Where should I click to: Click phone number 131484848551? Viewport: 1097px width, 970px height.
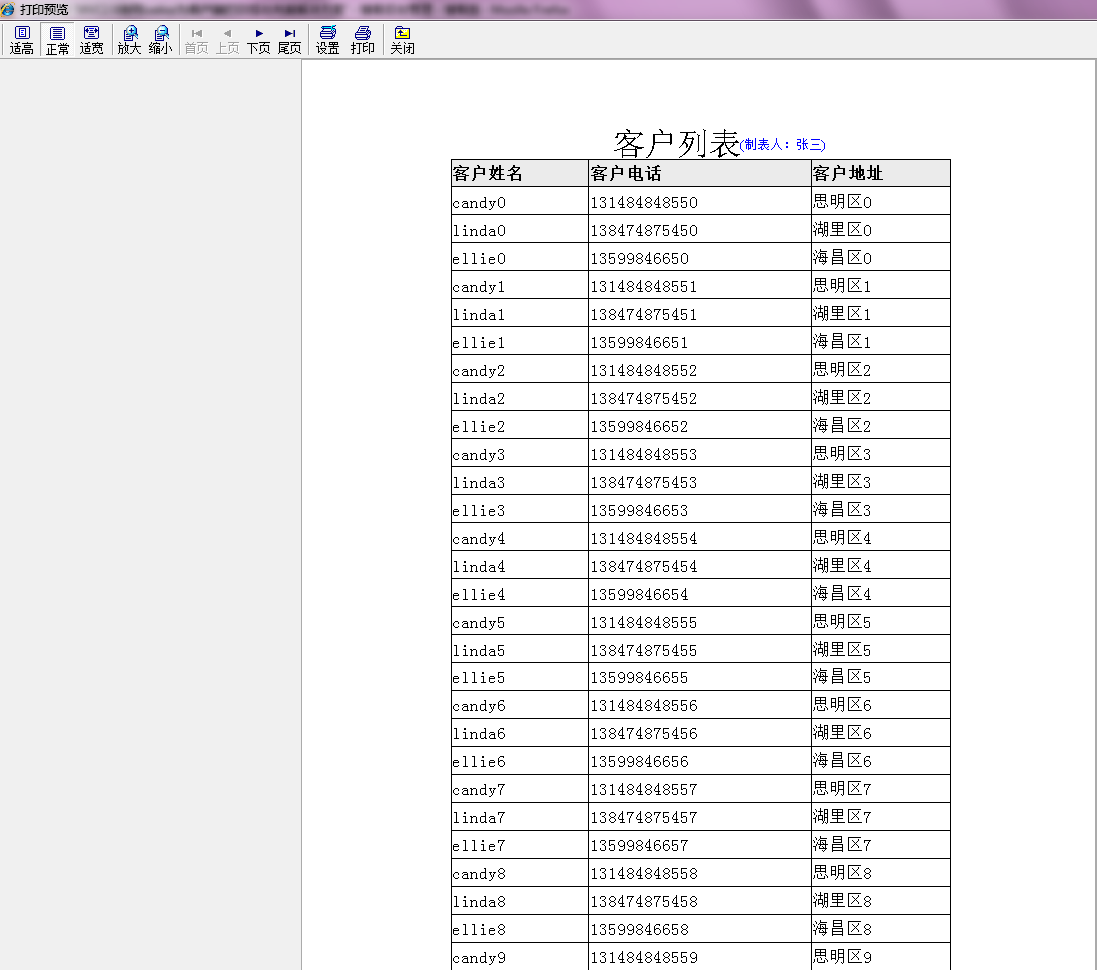point(644,286)
